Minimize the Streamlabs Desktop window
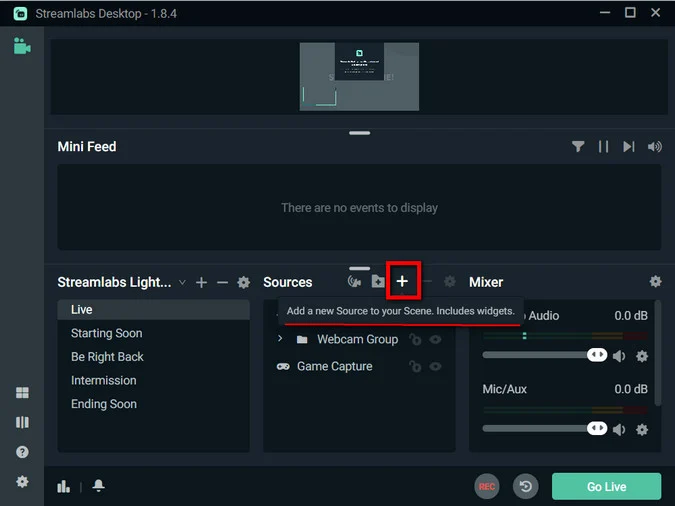 pos(605,13)
